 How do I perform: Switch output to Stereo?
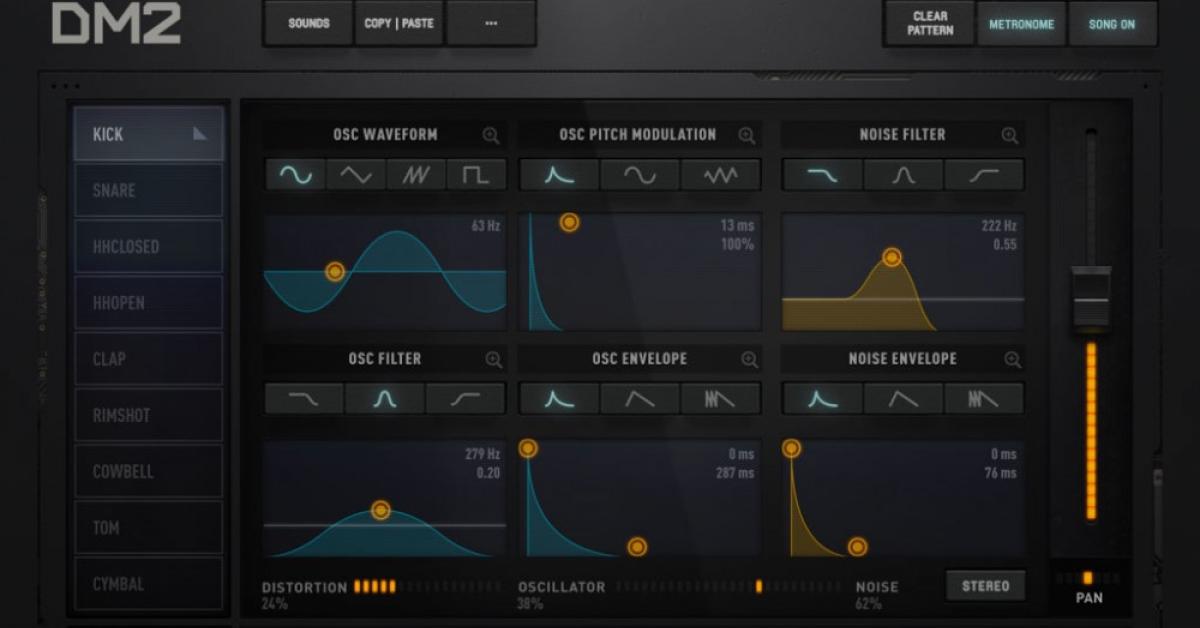985,585
